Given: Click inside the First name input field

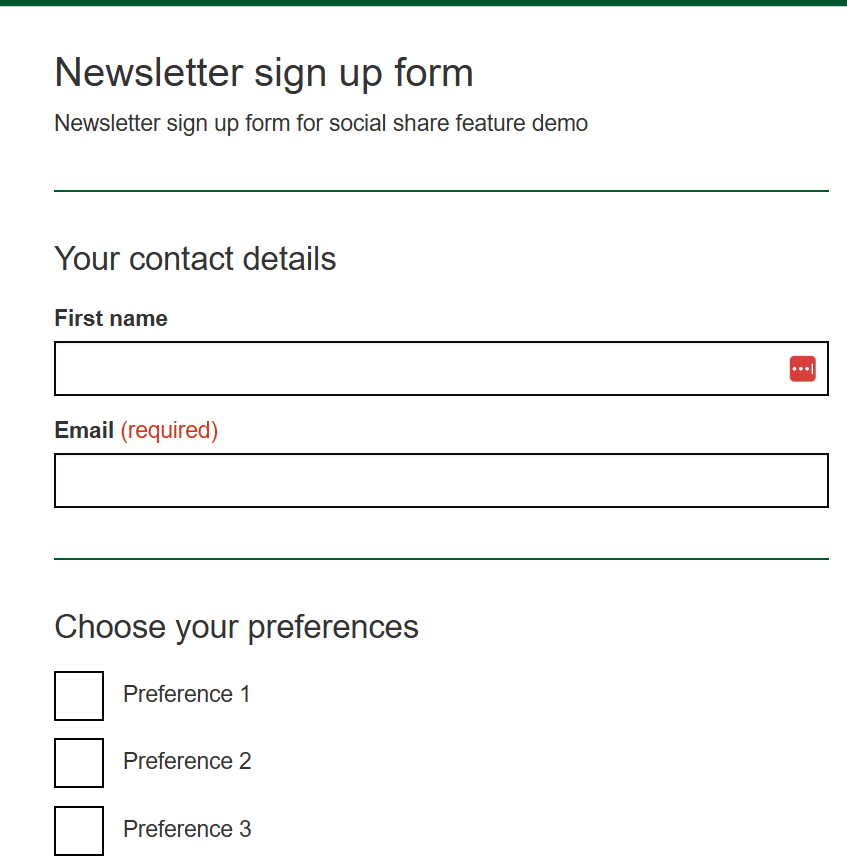Looking at the screenshot, I should [400, 368].
